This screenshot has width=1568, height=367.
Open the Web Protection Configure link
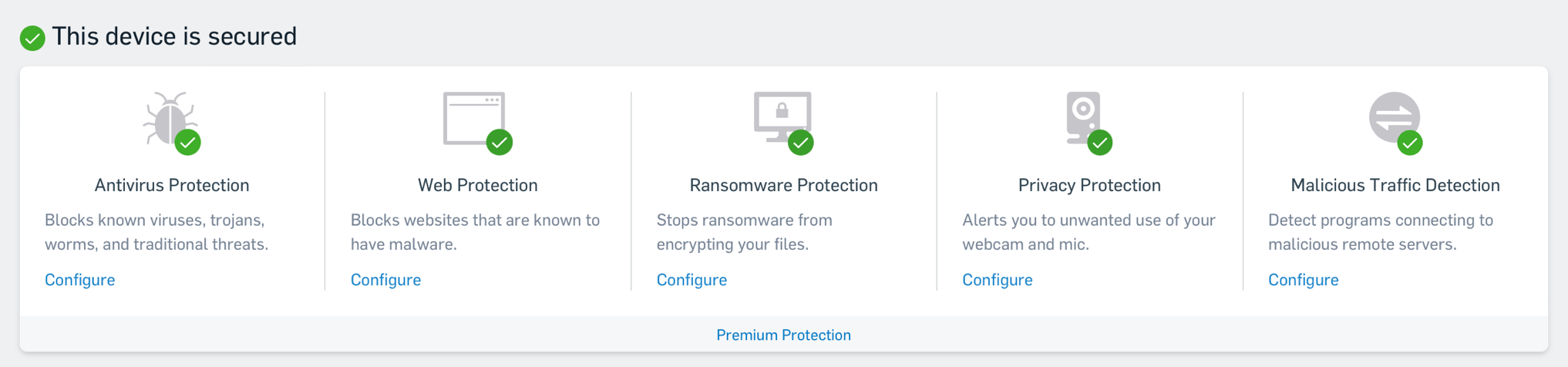pyautogui.click(x=385, y=280)
